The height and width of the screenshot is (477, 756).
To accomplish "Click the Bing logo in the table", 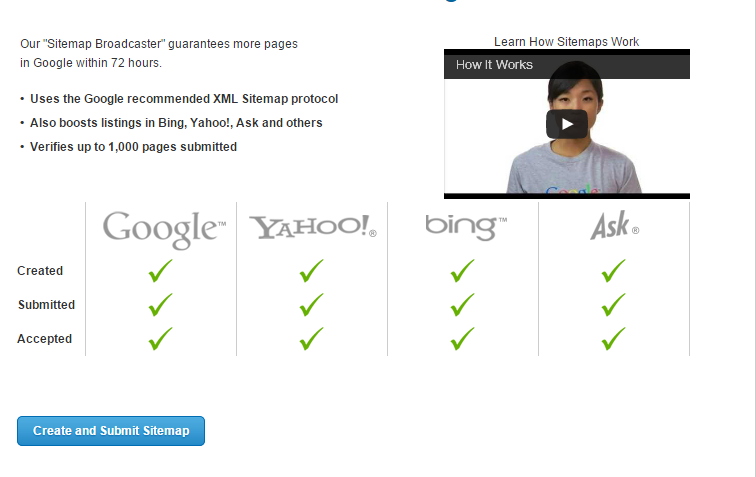I will (466, 227).
